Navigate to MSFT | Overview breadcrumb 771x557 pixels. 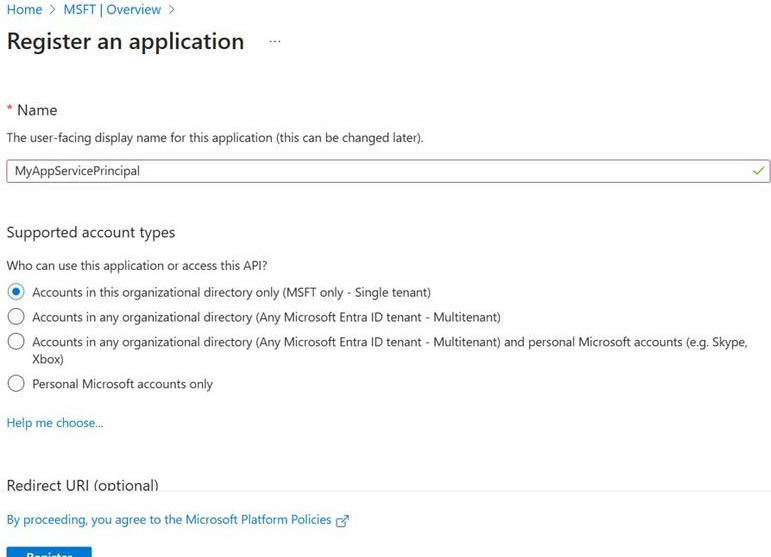click(x=114, y=10)
